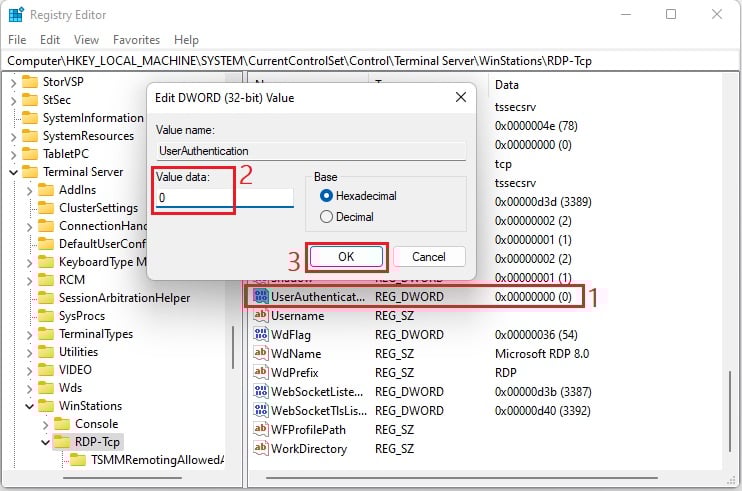Click the StSec folder icon

pyautogui.click(x=30, y=100)
